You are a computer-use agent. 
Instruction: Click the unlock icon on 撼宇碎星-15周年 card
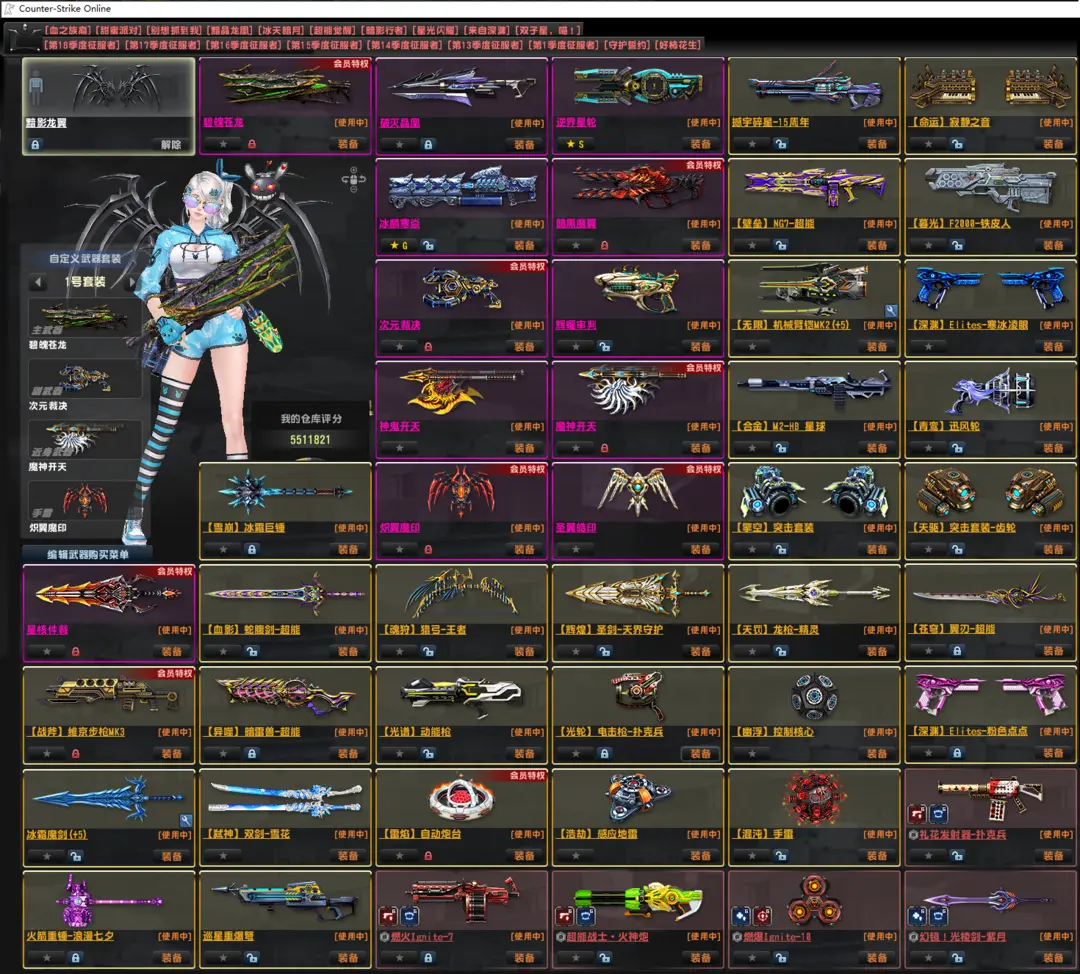click(780, 144)
